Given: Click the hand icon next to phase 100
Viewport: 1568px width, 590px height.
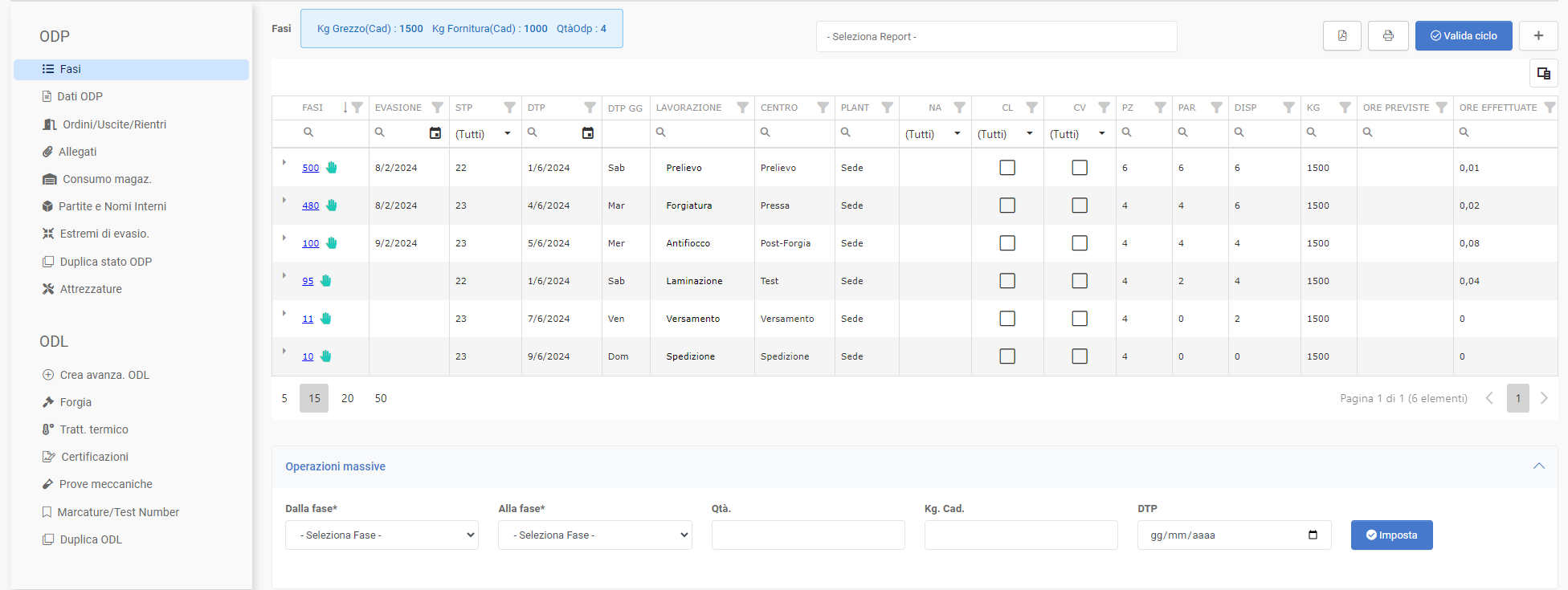Looking at the screenshot, I should 332,243.
